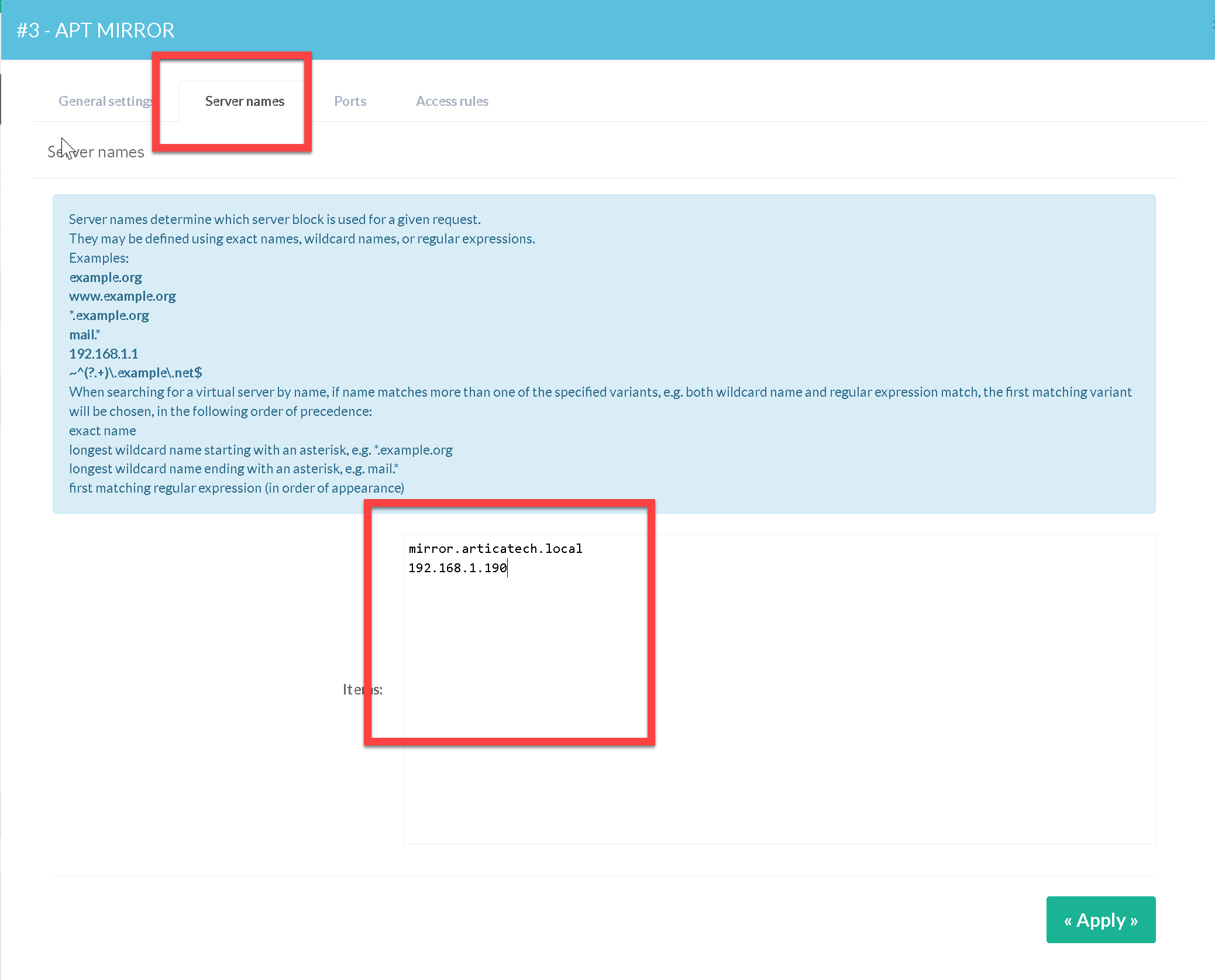Image resolution: width=1215 pixels, height=980 pixels.
Task: Click the 192.168.1.1 example address
Action: tap(104, 354)
